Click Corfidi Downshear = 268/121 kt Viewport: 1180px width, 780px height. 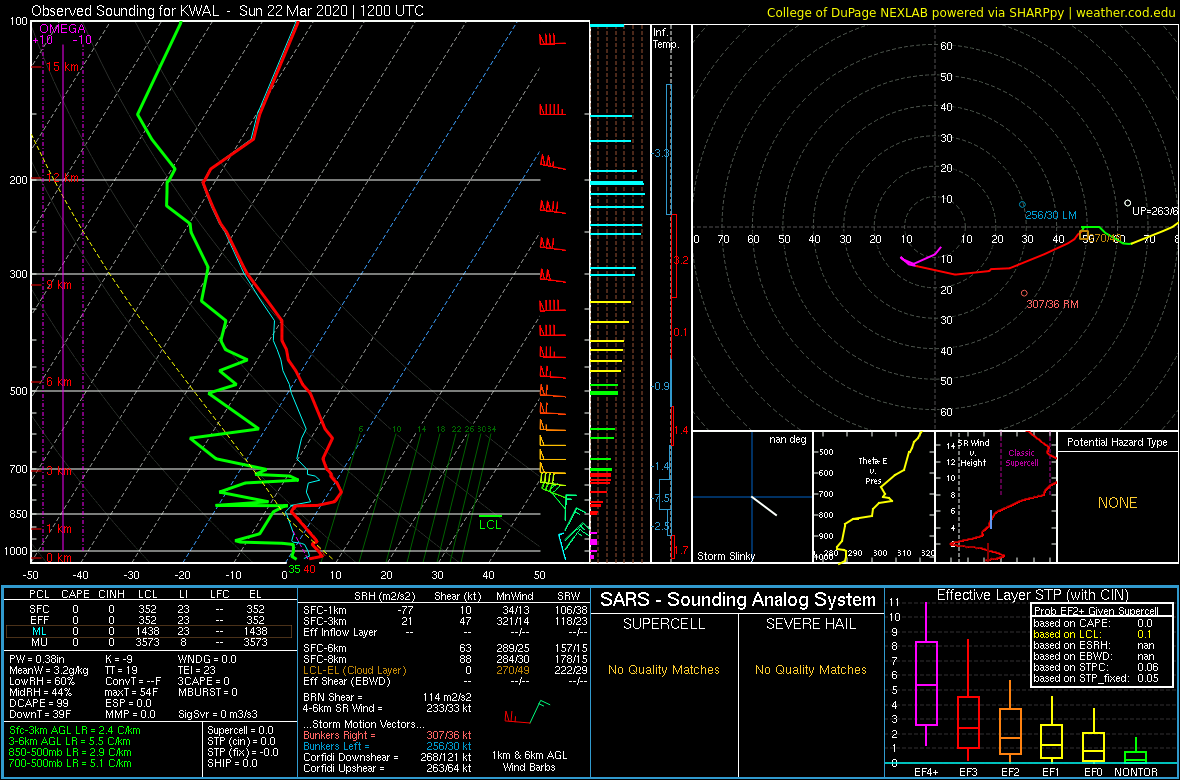coord(387,757)
